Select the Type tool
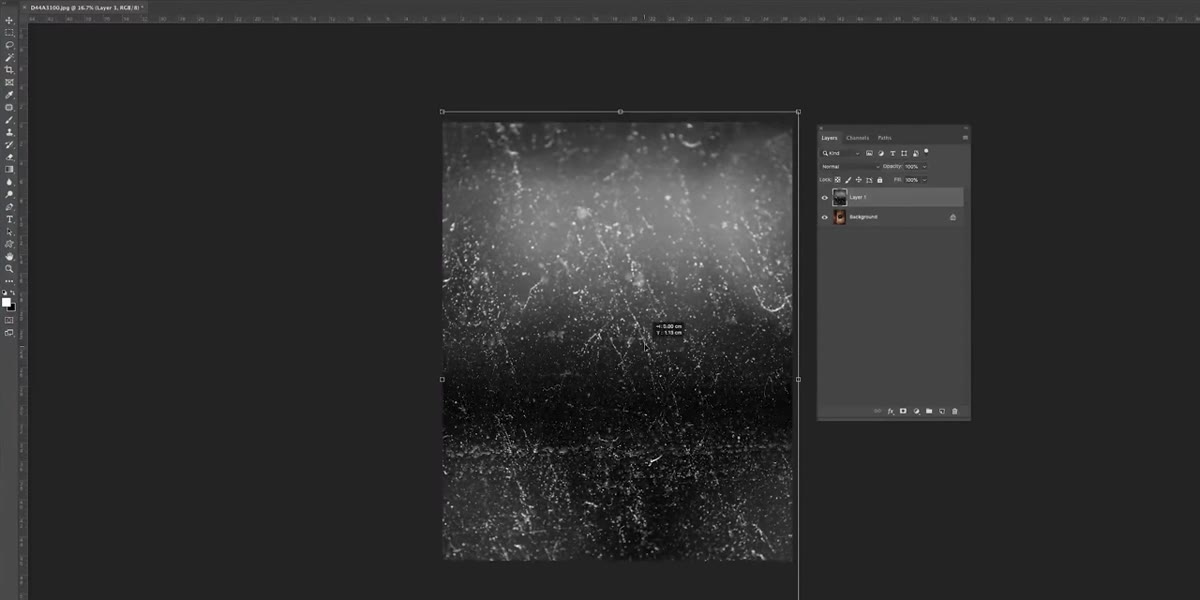The image size is (1200, 600). (10, 219)
